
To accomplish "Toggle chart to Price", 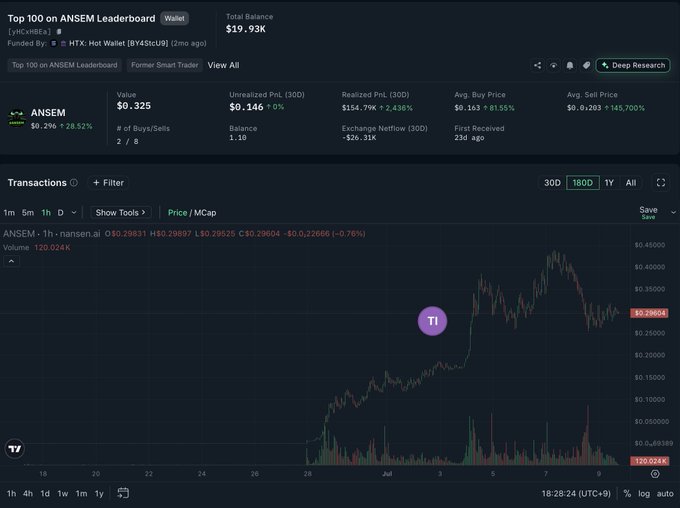I will 177,213.
